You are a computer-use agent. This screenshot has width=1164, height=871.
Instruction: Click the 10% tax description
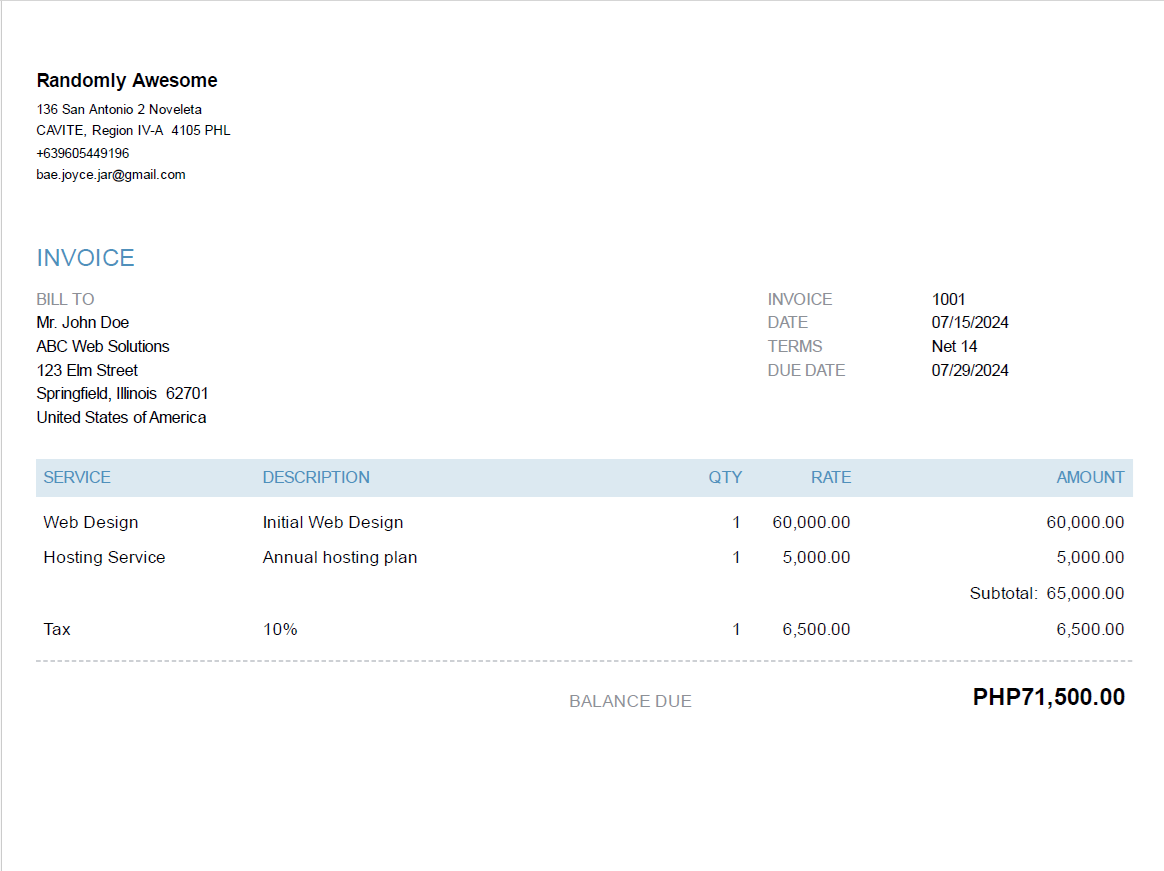(280, 629)
